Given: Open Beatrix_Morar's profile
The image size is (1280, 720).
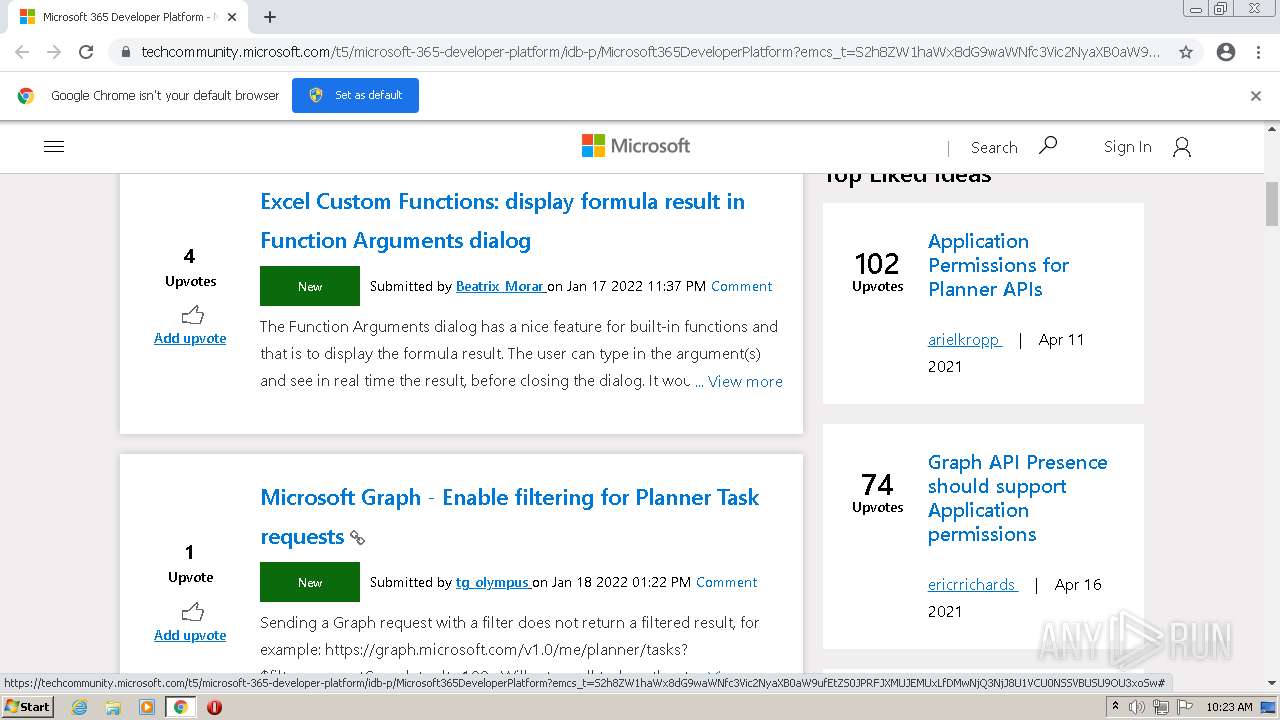Looking at the screenshot, I should coord(500,286).
